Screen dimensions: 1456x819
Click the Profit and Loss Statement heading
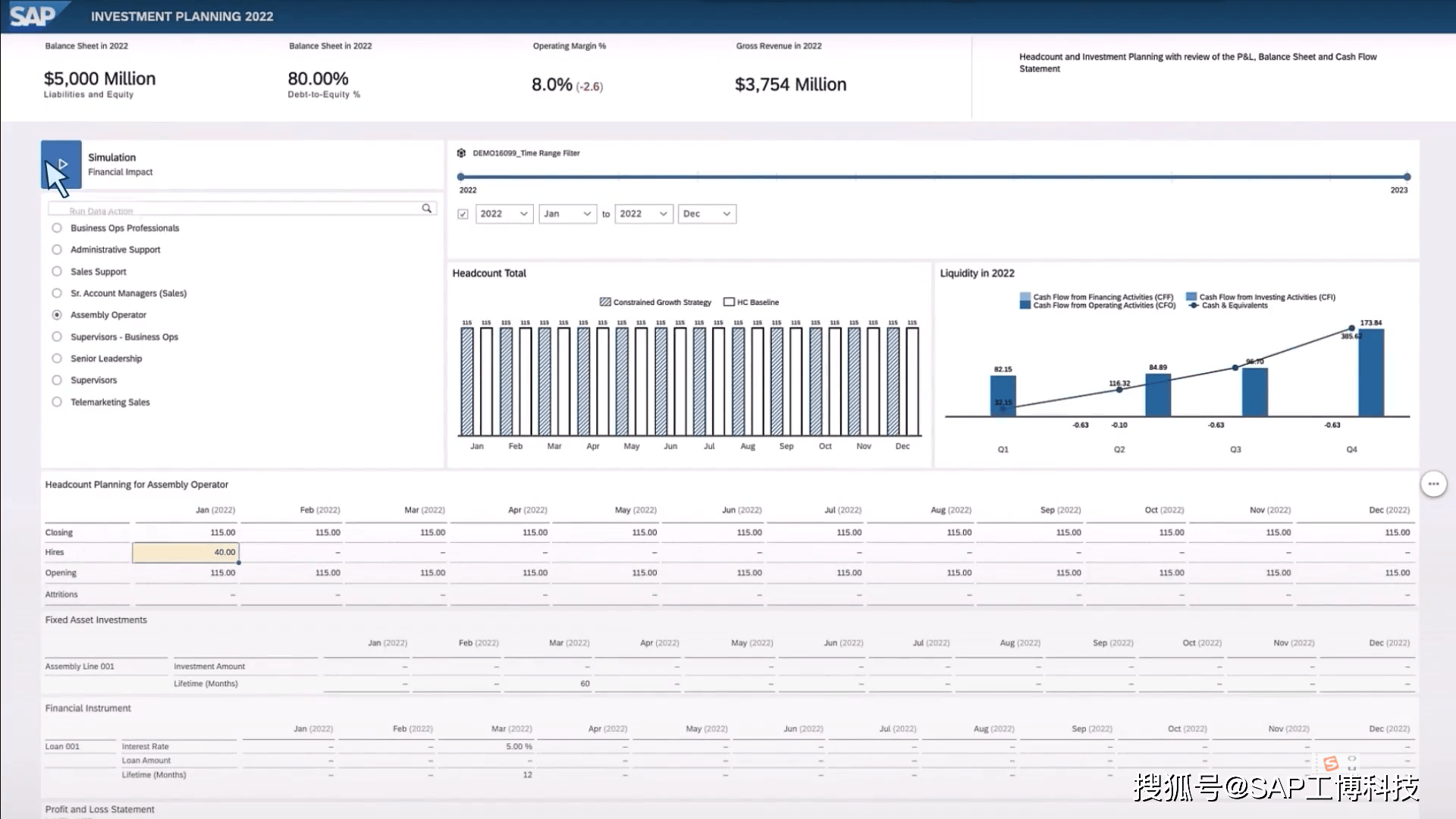[x=99, y=809]
